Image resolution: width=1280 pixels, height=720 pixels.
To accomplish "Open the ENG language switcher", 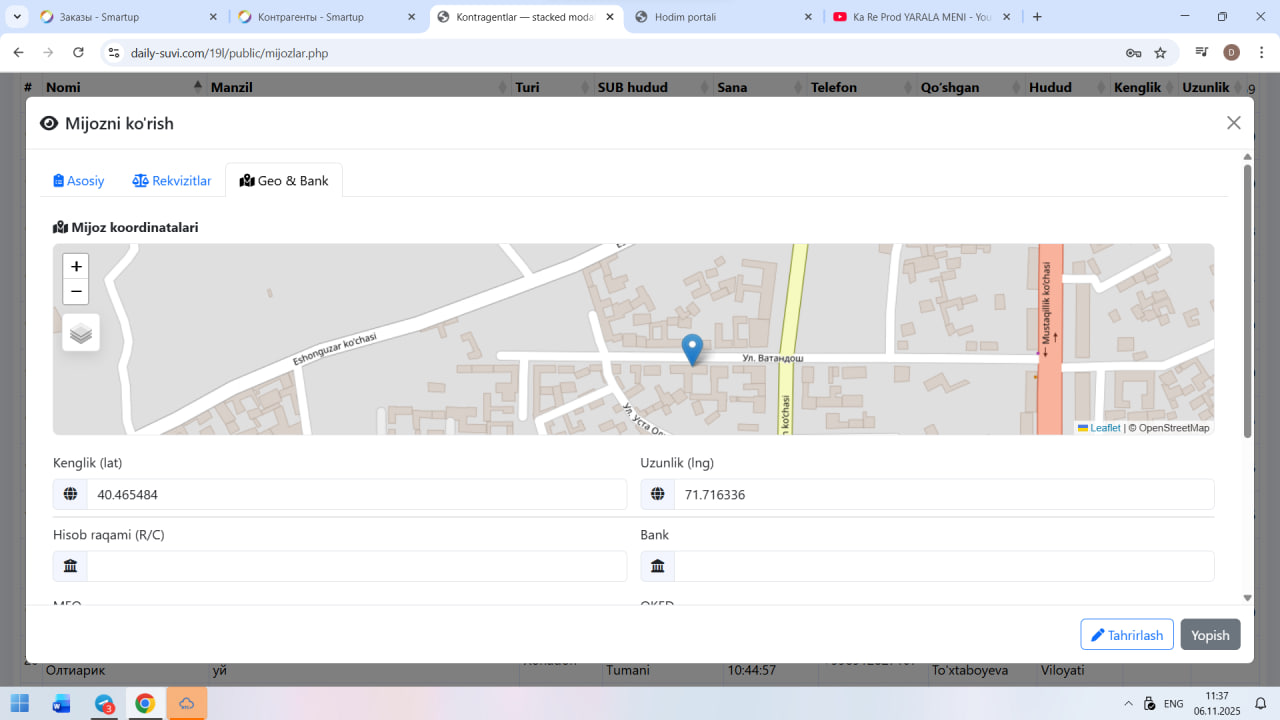I will (1174, 703).
